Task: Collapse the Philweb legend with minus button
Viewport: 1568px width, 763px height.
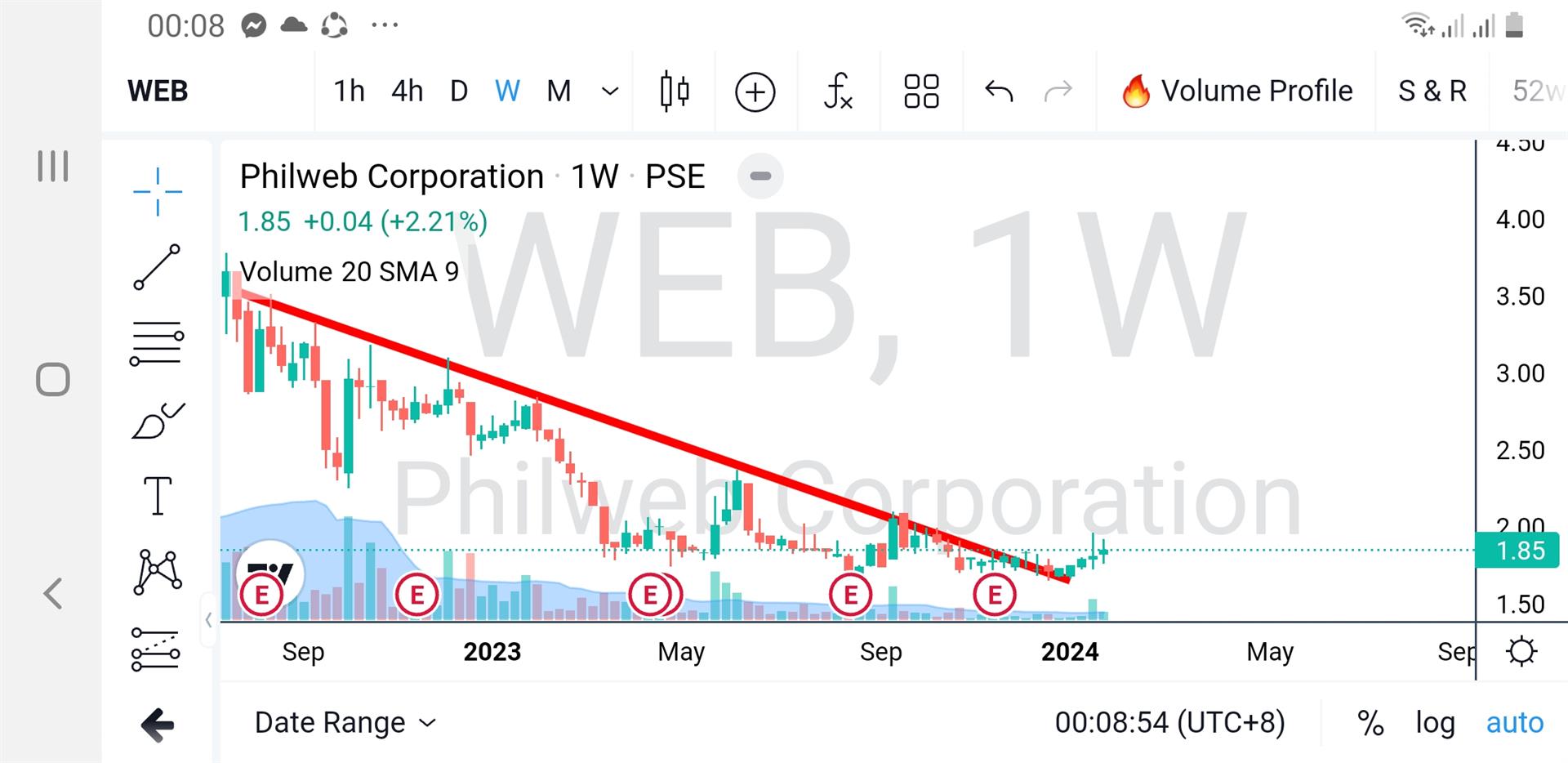Action: pyautogui.click(x=759, y=176)
